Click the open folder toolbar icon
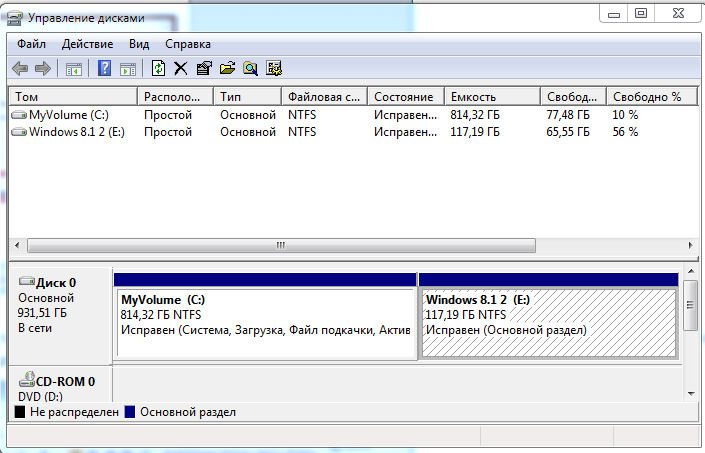Image resolution: width=705 pixels, height=453 pixels. point(227,69)
